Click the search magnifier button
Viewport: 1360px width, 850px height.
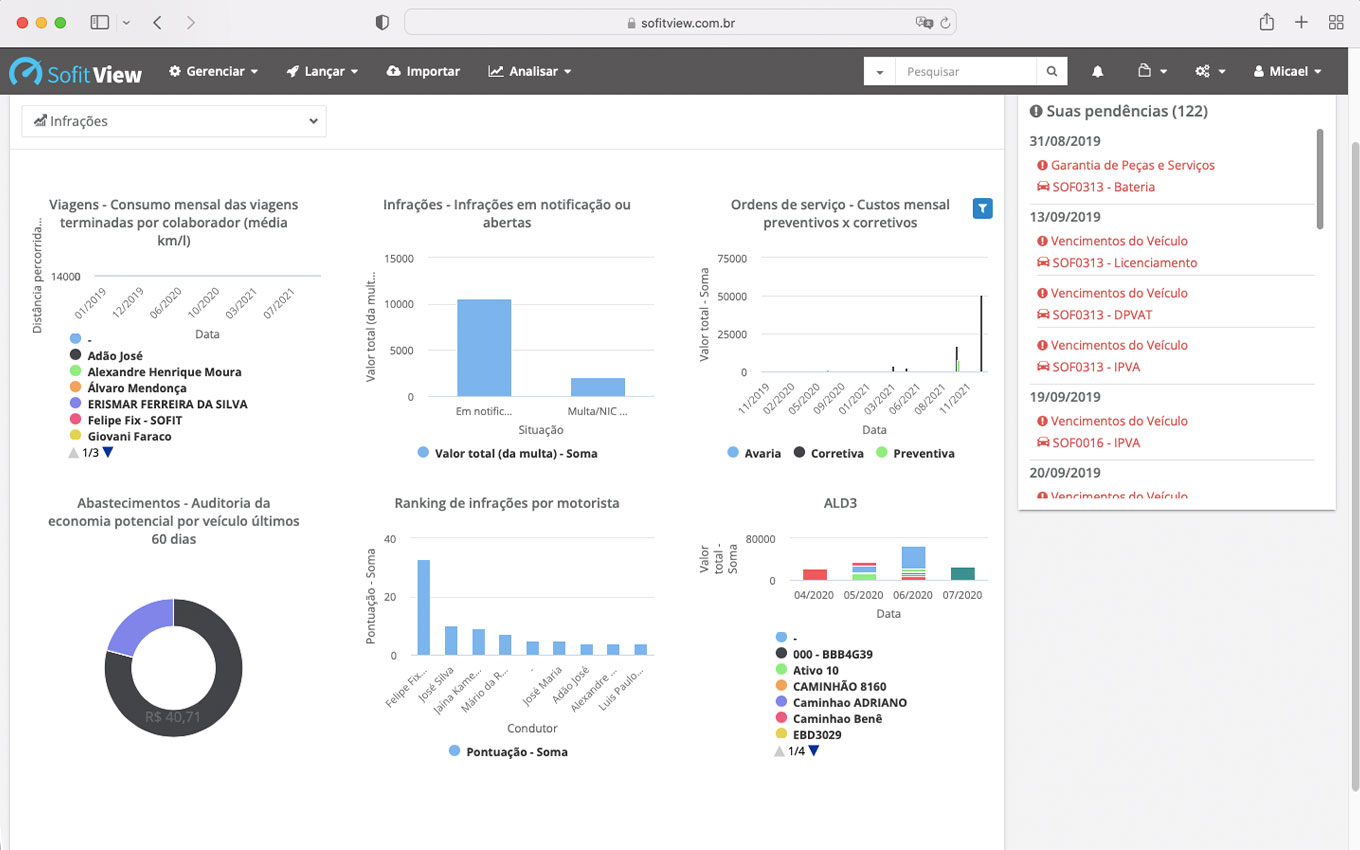(1052, 72)
